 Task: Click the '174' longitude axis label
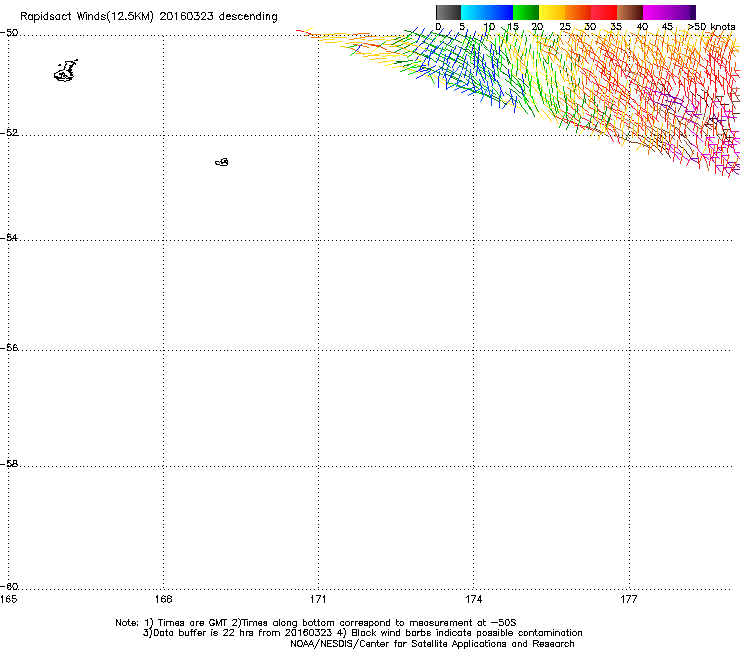pos(473,599)
